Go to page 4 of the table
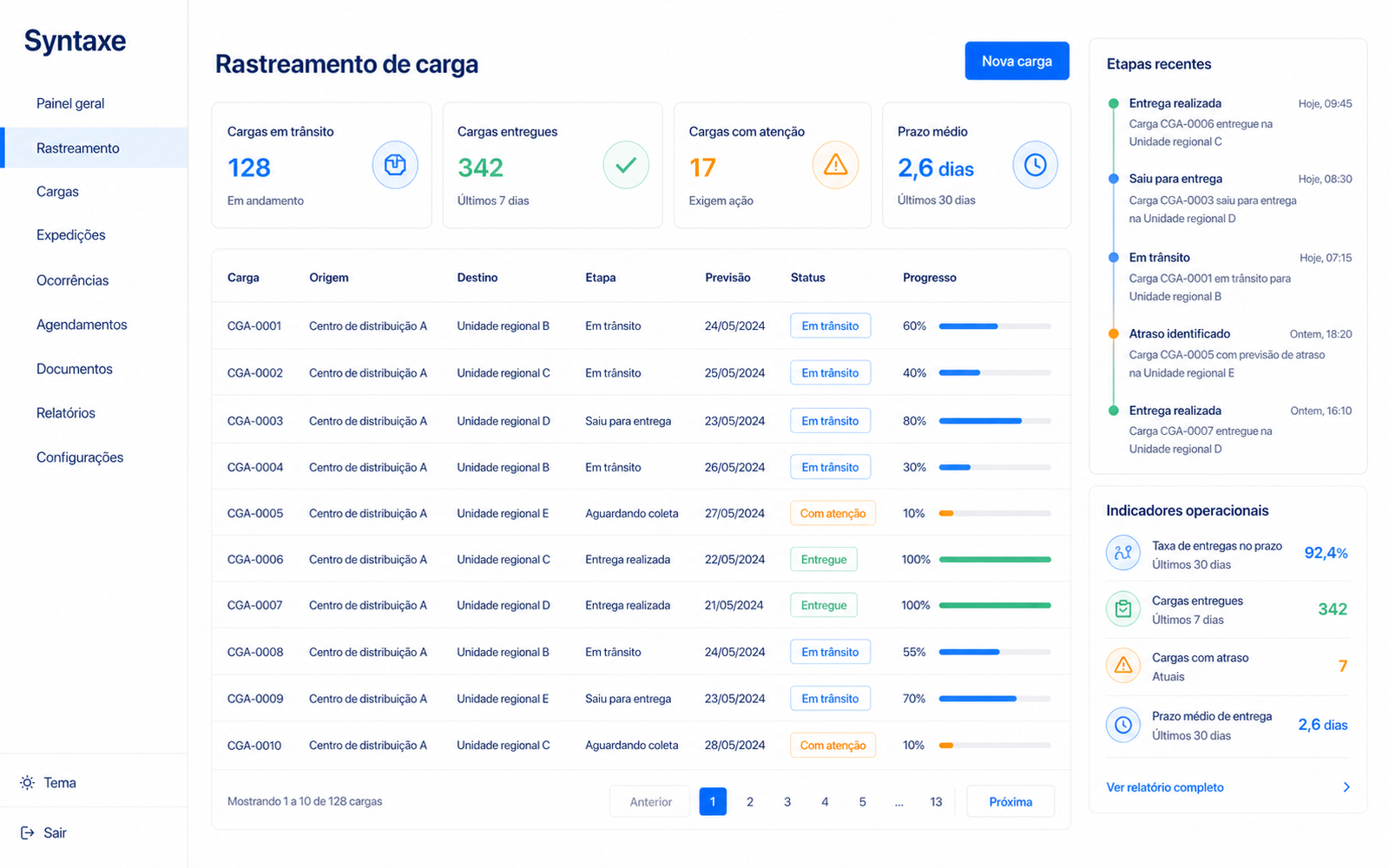The width and height of the screenshot is (1389, 868). [825, 801]
